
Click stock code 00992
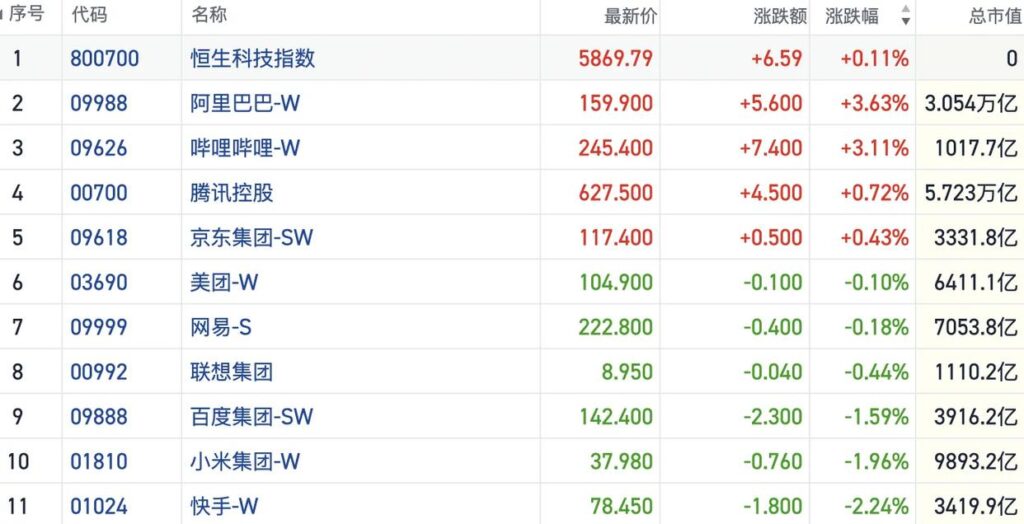click(99, 372)
